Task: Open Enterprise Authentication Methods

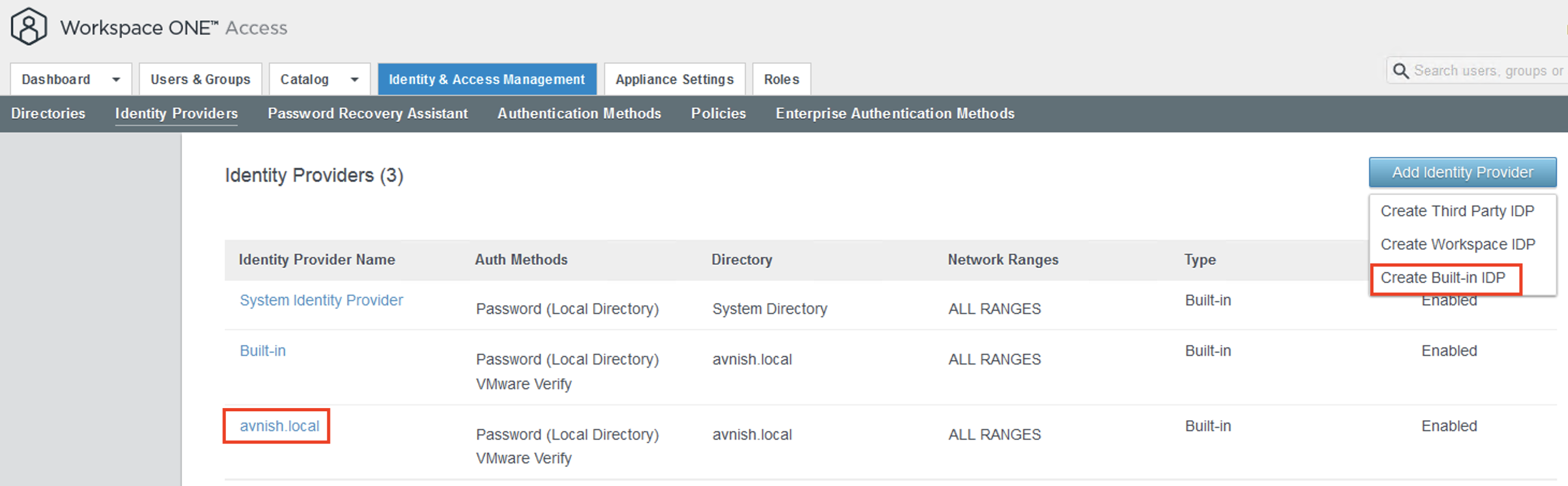Action: [894, 114]
